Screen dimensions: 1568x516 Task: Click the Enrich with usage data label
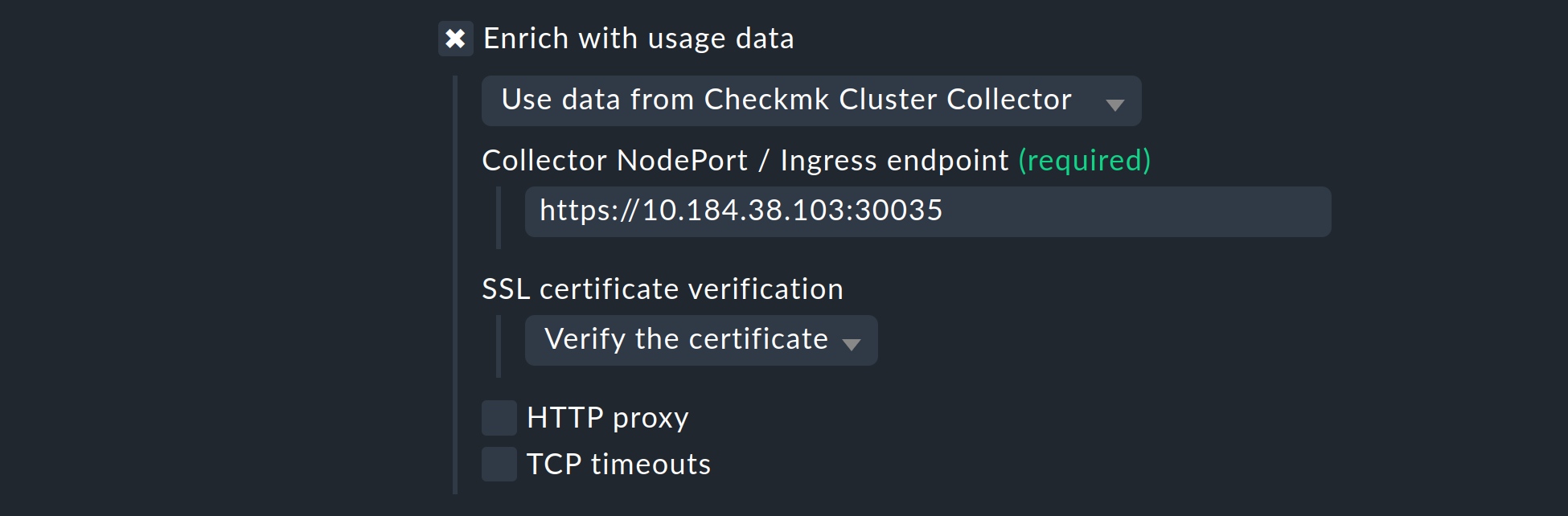click(637, 38)
